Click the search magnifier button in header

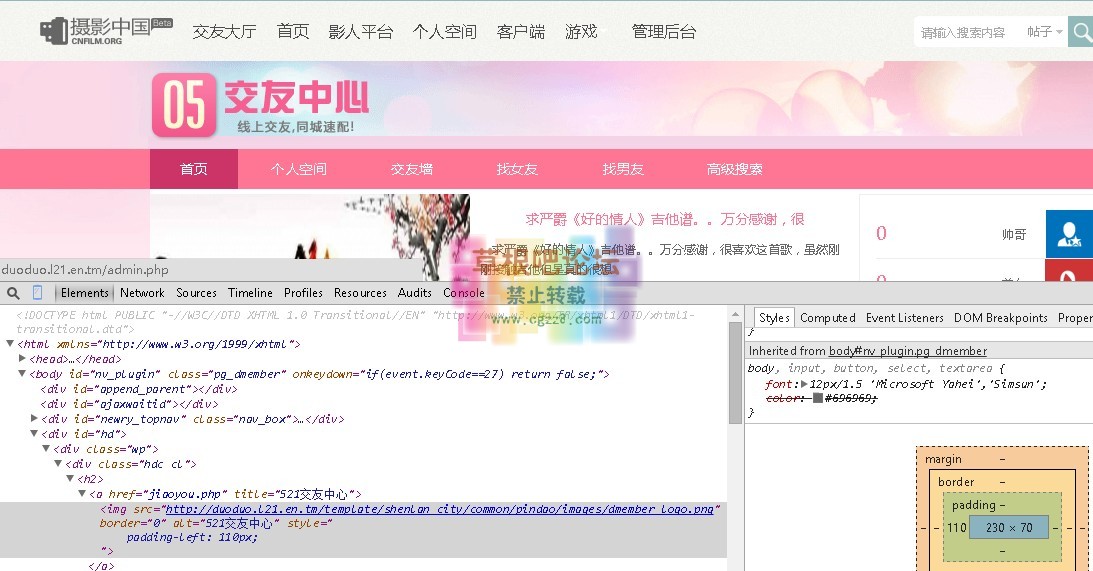(1081, 32)
